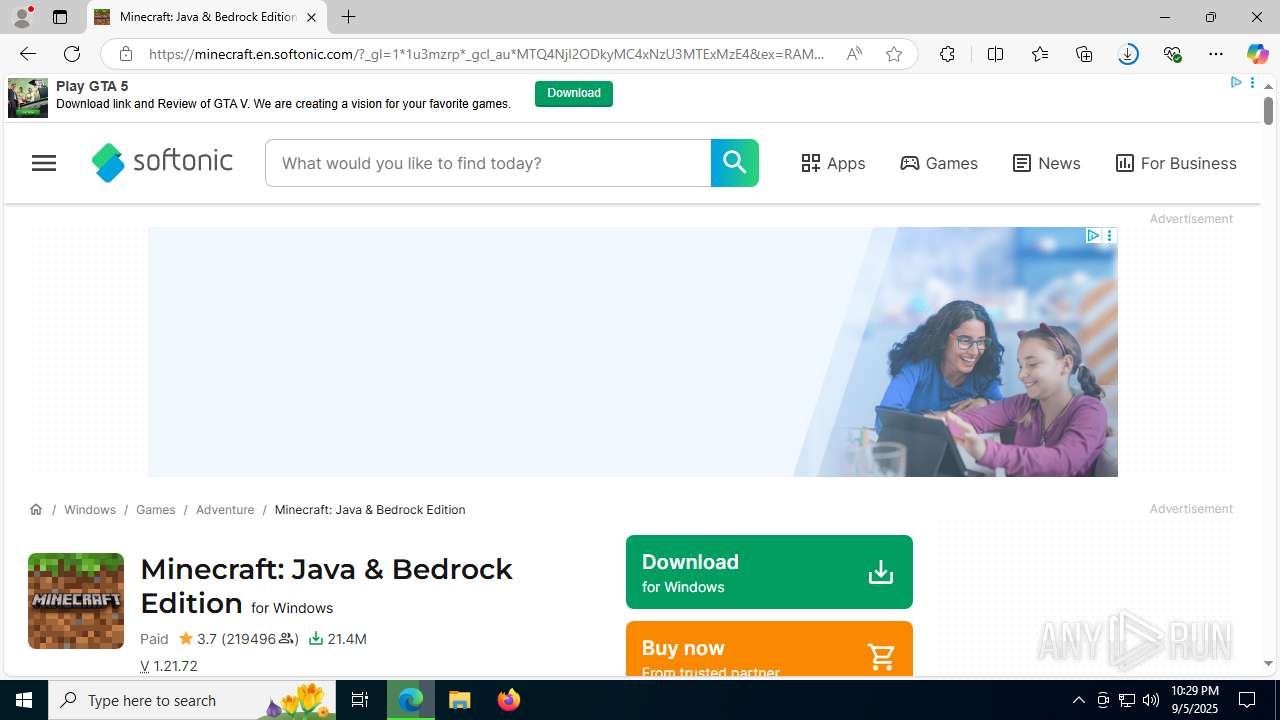Open the Read aloud icon

pos(854,54)
